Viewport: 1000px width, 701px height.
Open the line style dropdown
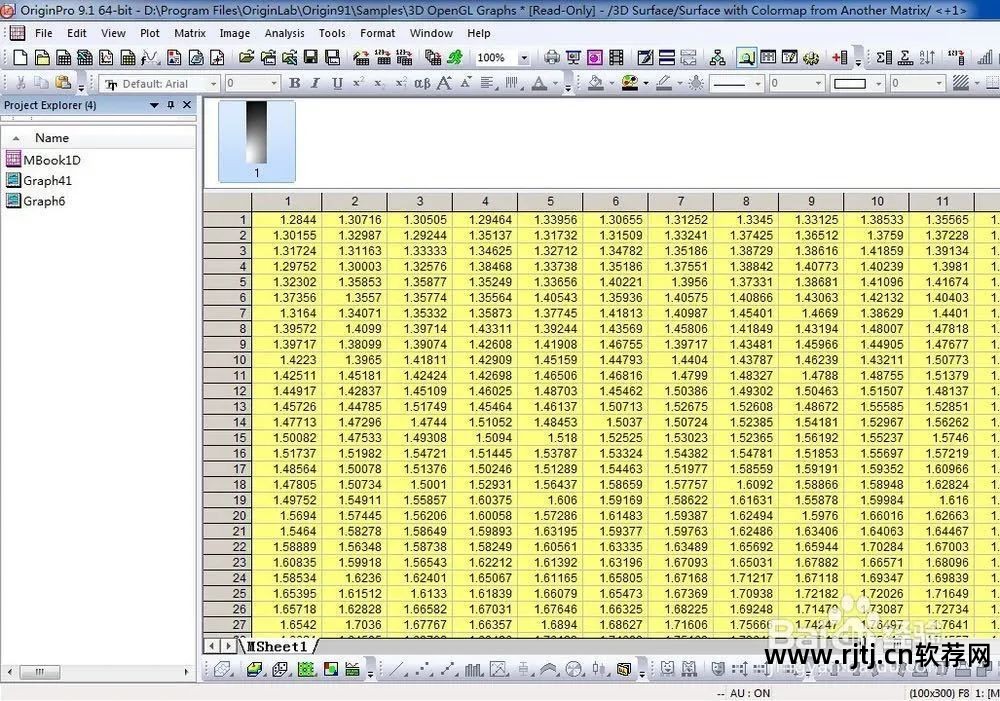[758, 84]
